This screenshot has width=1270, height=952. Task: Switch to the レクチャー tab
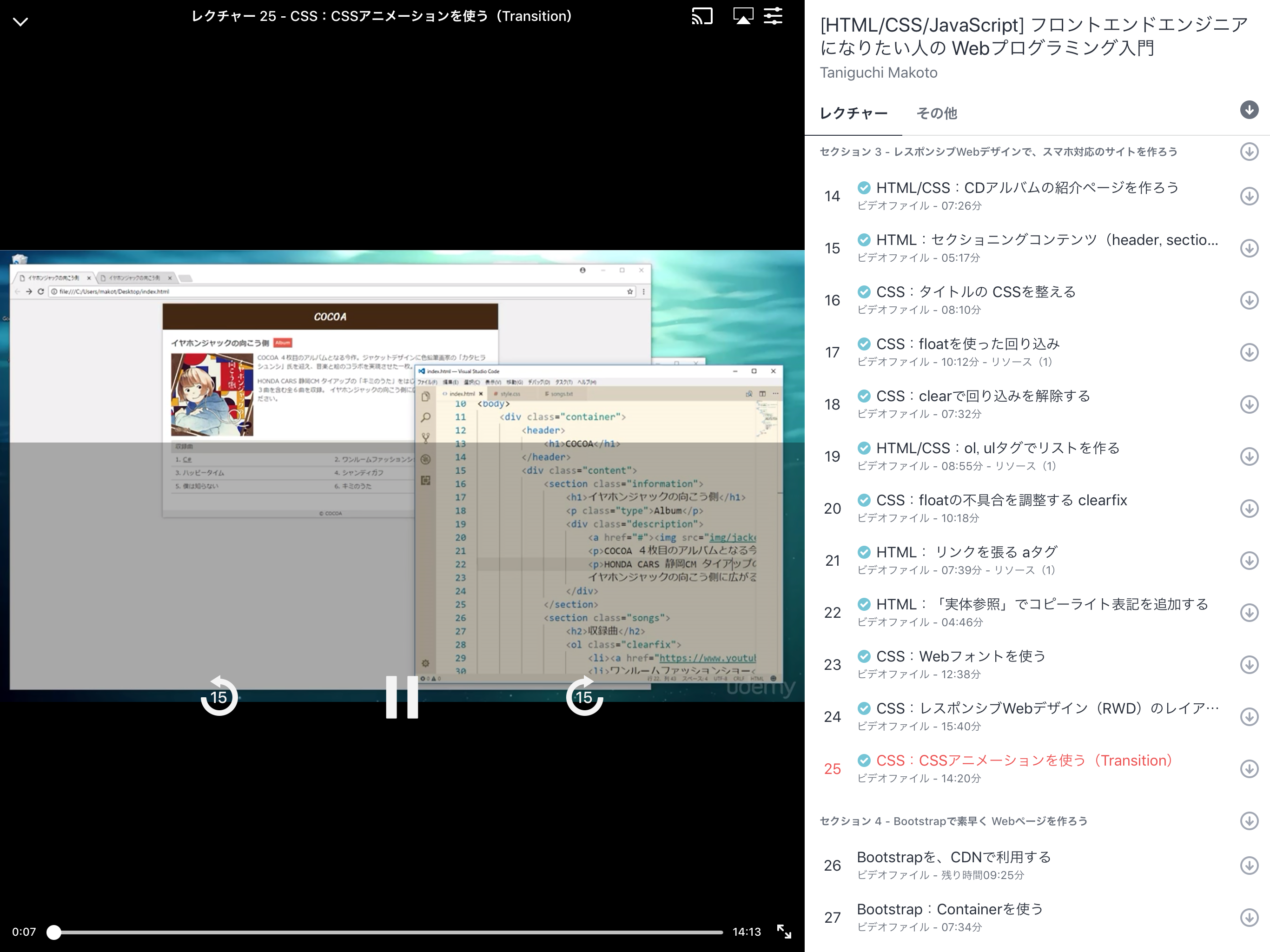853,113
